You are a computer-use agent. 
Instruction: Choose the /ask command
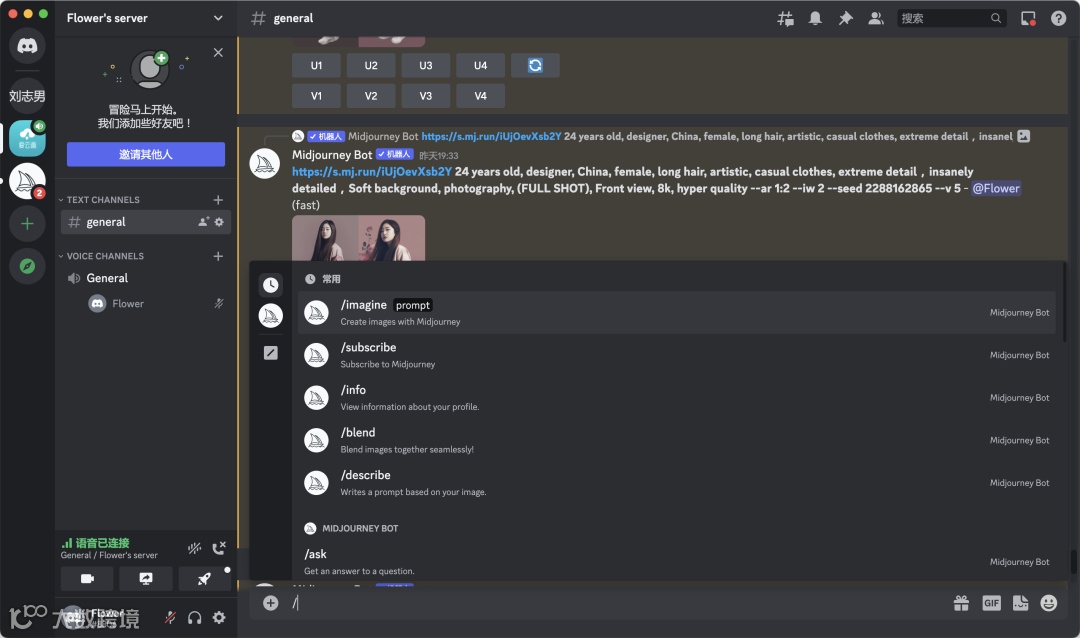click(x=676, y=562)
